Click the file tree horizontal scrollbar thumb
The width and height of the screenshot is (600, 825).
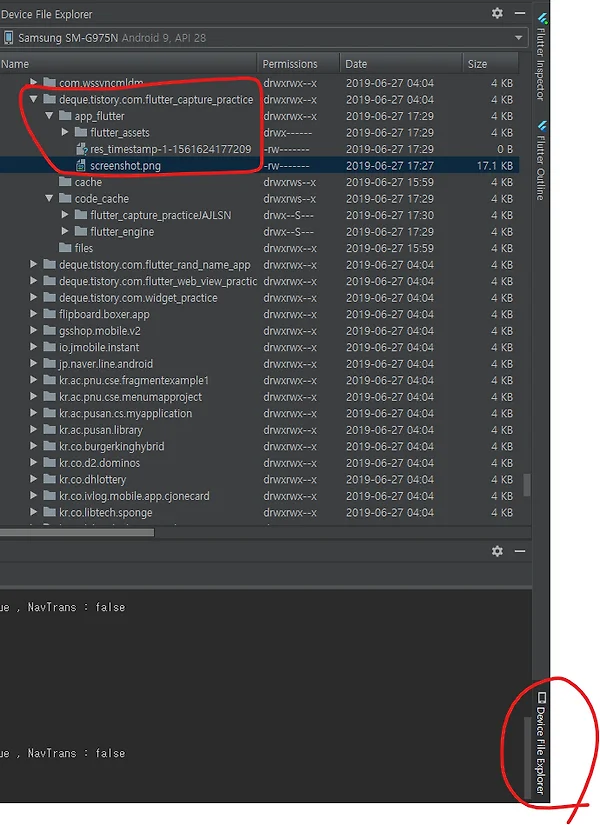pyautogui.click(x=77, y=532)
